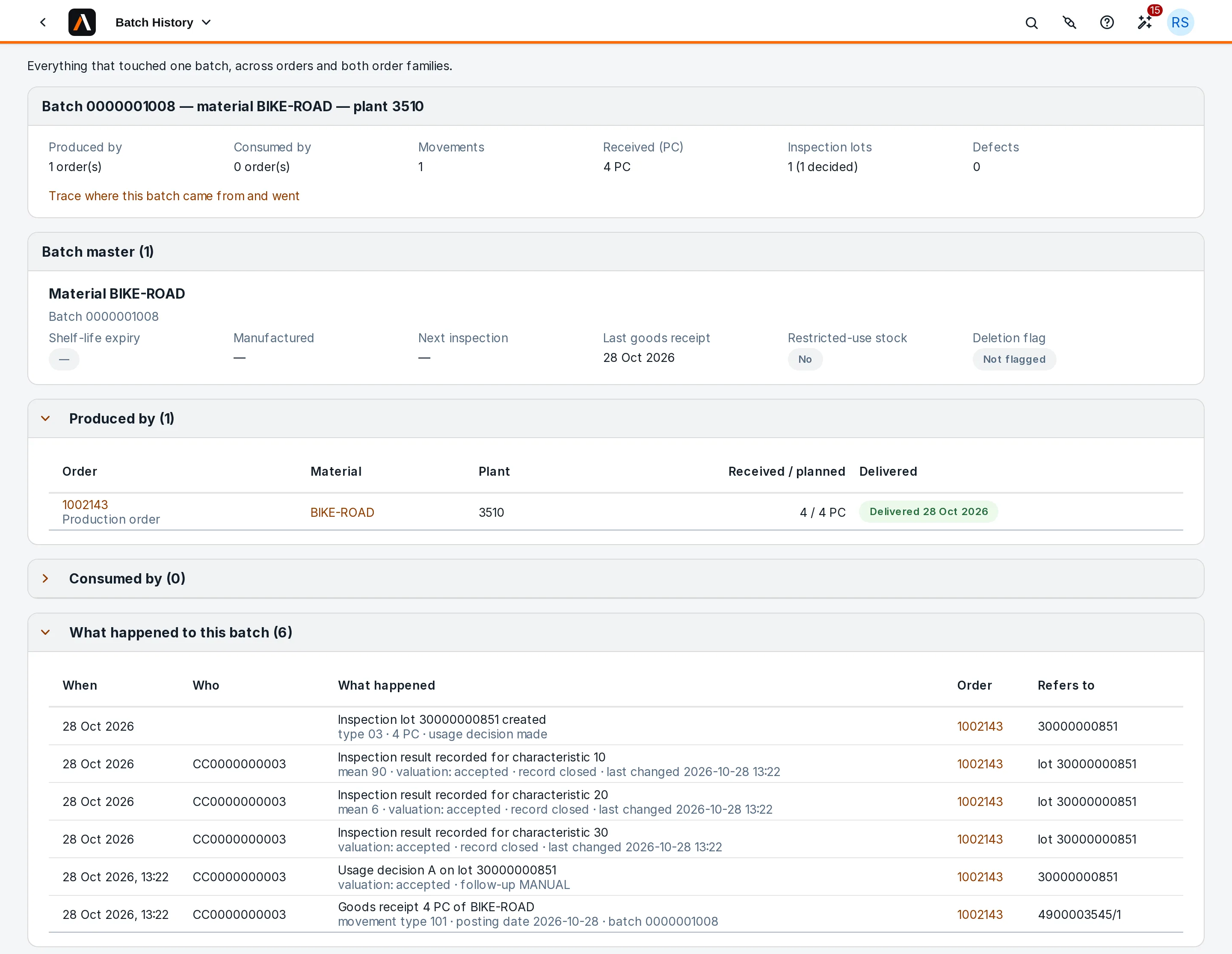Open order 1002143 in Produced by table

click(85, 504)
